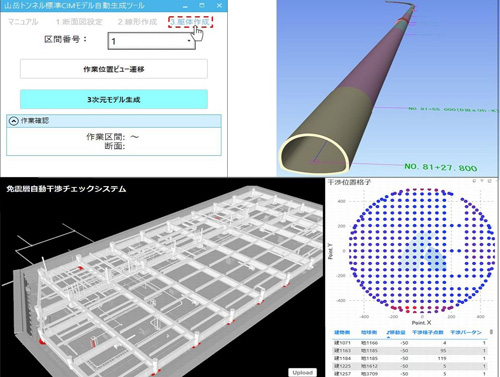Open the マニュアル tab
Viewport: 500px width, 377px height.
click(23, 22)
